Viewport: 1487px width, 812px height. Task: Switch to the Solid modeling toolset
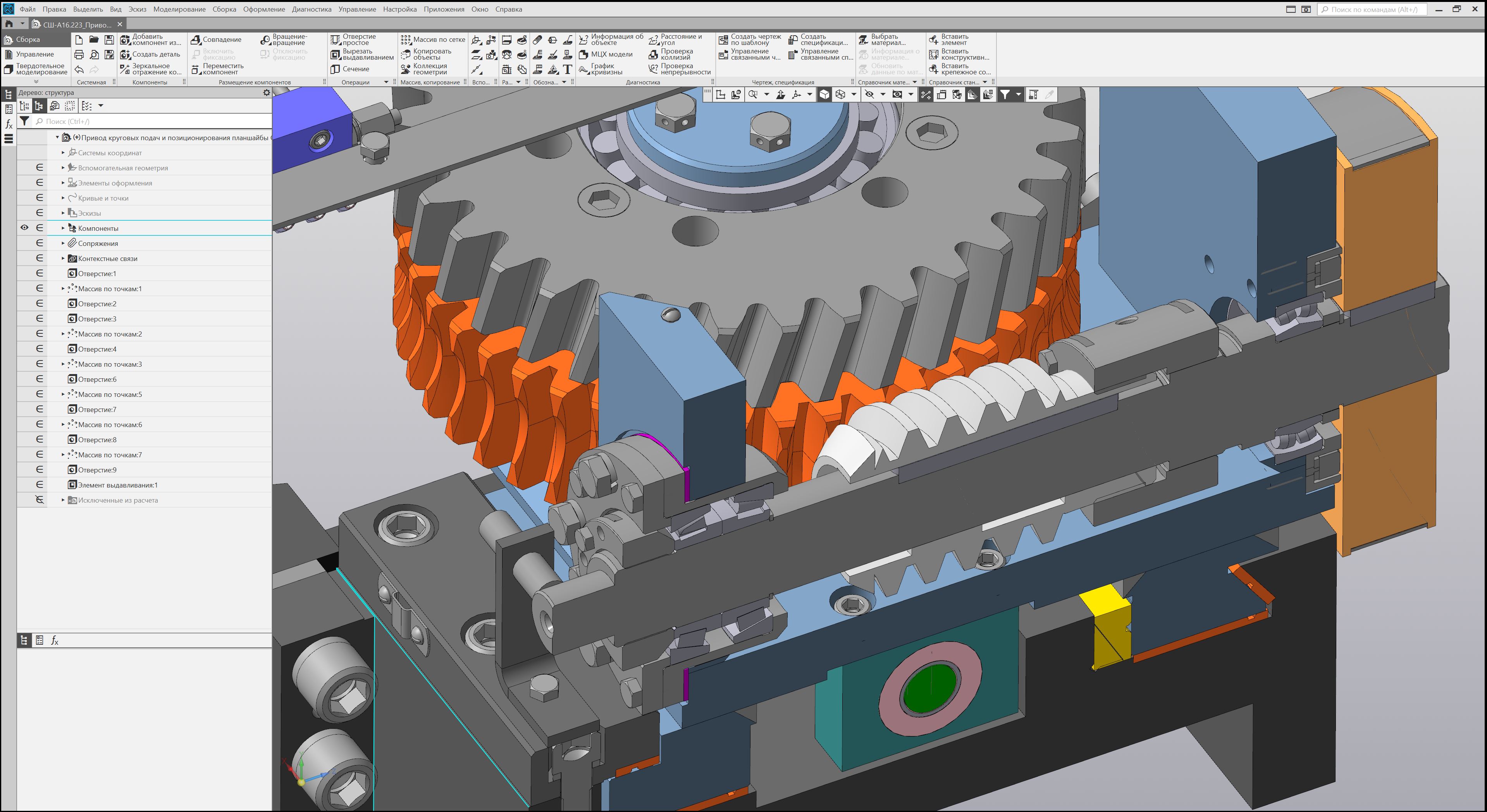34,69
